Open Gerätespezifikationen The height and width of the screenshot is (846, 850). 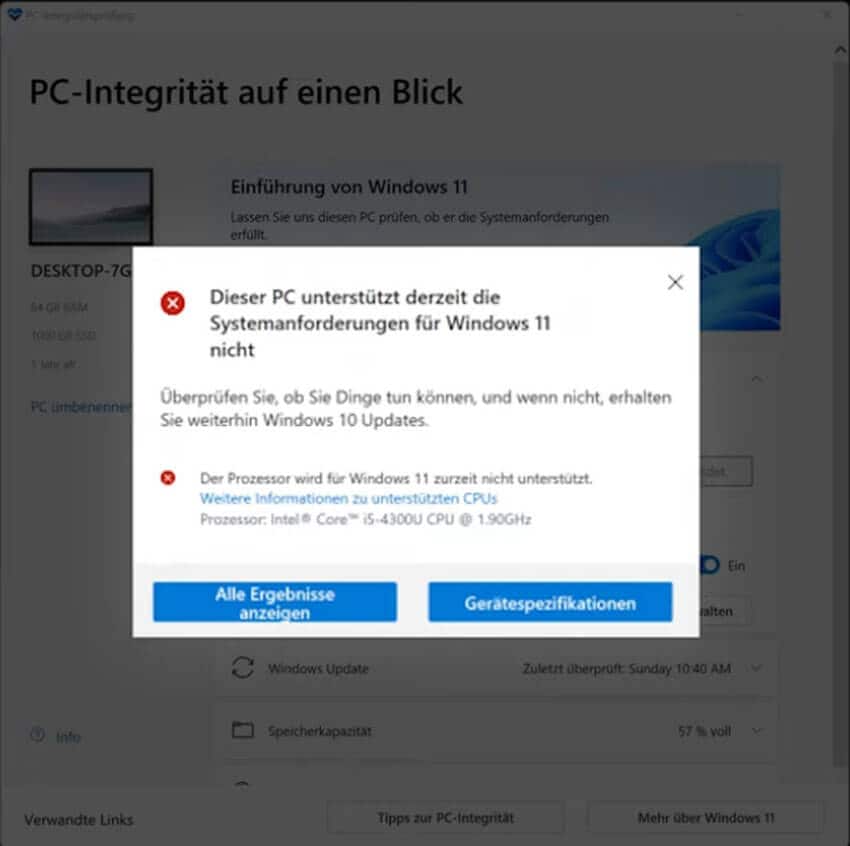pos(550,602)
